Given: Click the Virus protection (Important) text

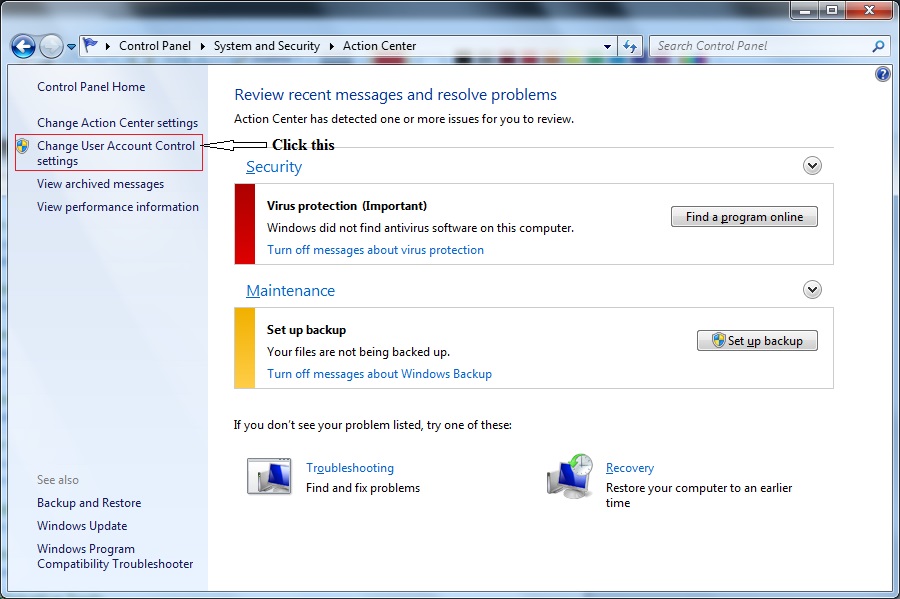Looking at the screenshot, I should tap(347, 205).
